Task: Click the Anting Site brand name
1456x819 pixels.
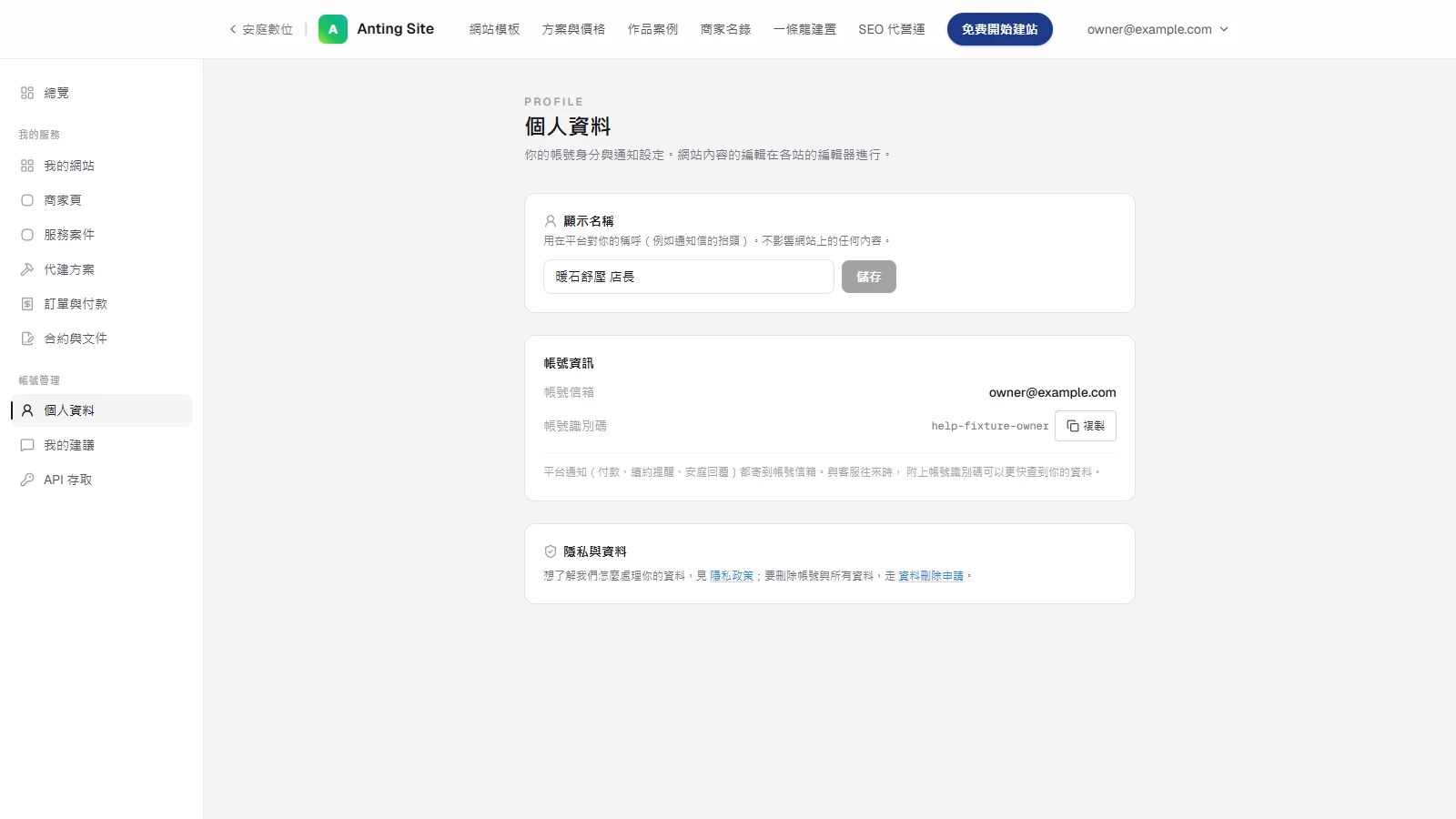Action: coord(396,29)
